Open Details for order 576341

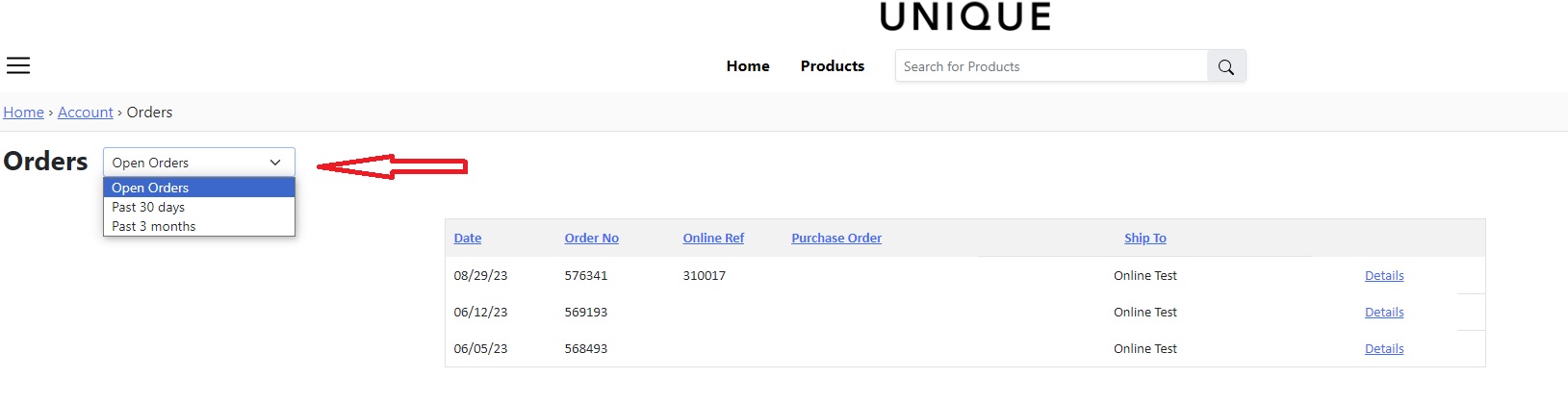tap(1383, 276)
